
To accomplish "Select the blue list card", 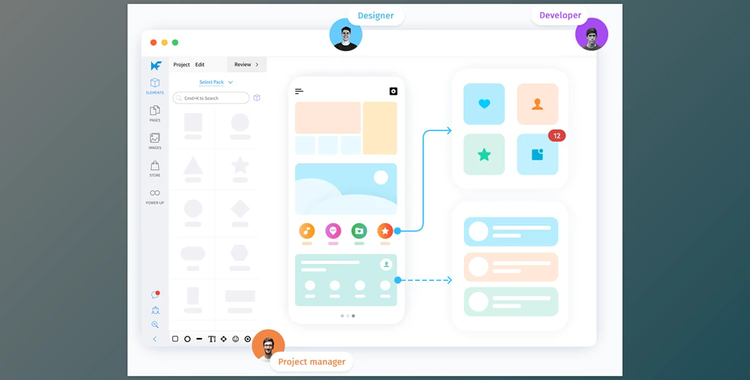I will click(511, 232).
